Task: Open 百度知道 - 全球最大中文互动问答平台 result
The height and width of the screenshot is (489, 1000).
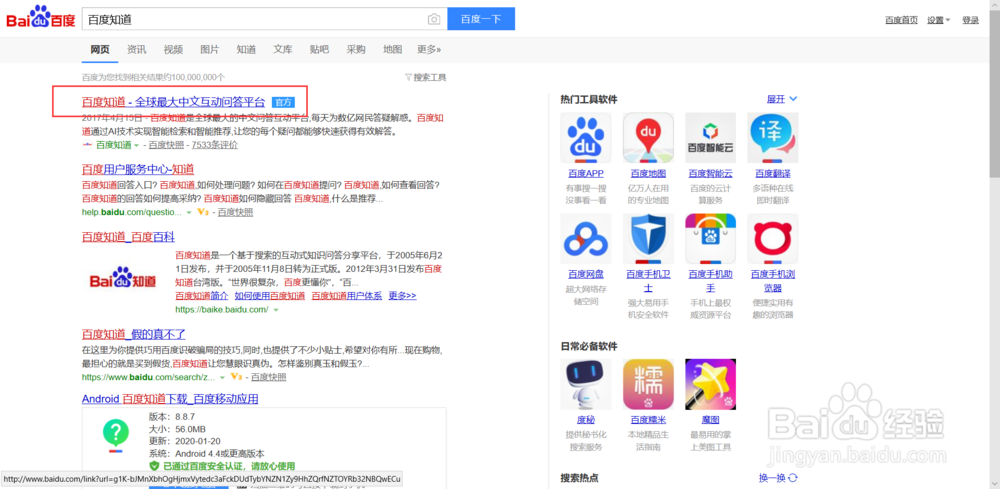Action: [x=173, y=102]
